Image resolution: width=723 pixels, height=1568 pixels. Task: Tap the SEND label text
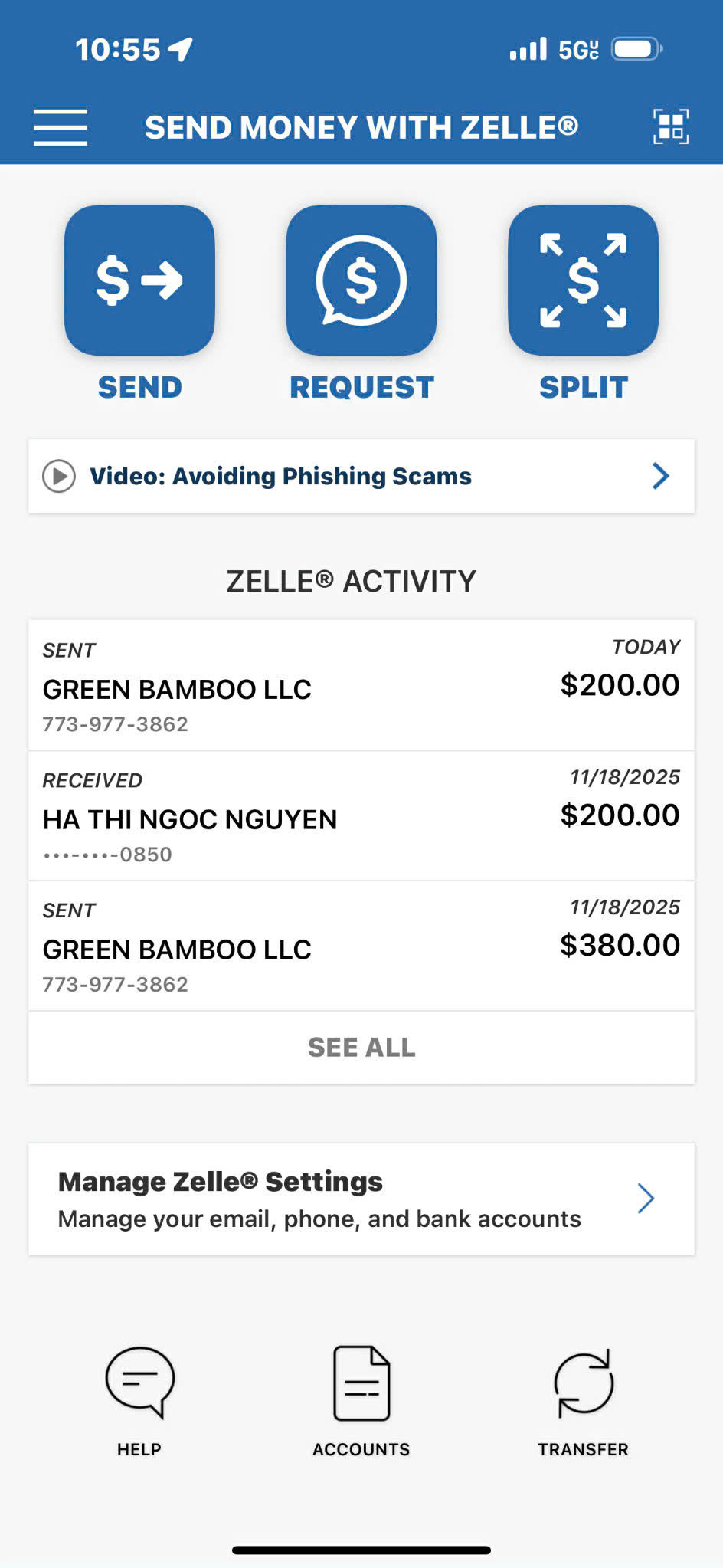pos(139,387)
